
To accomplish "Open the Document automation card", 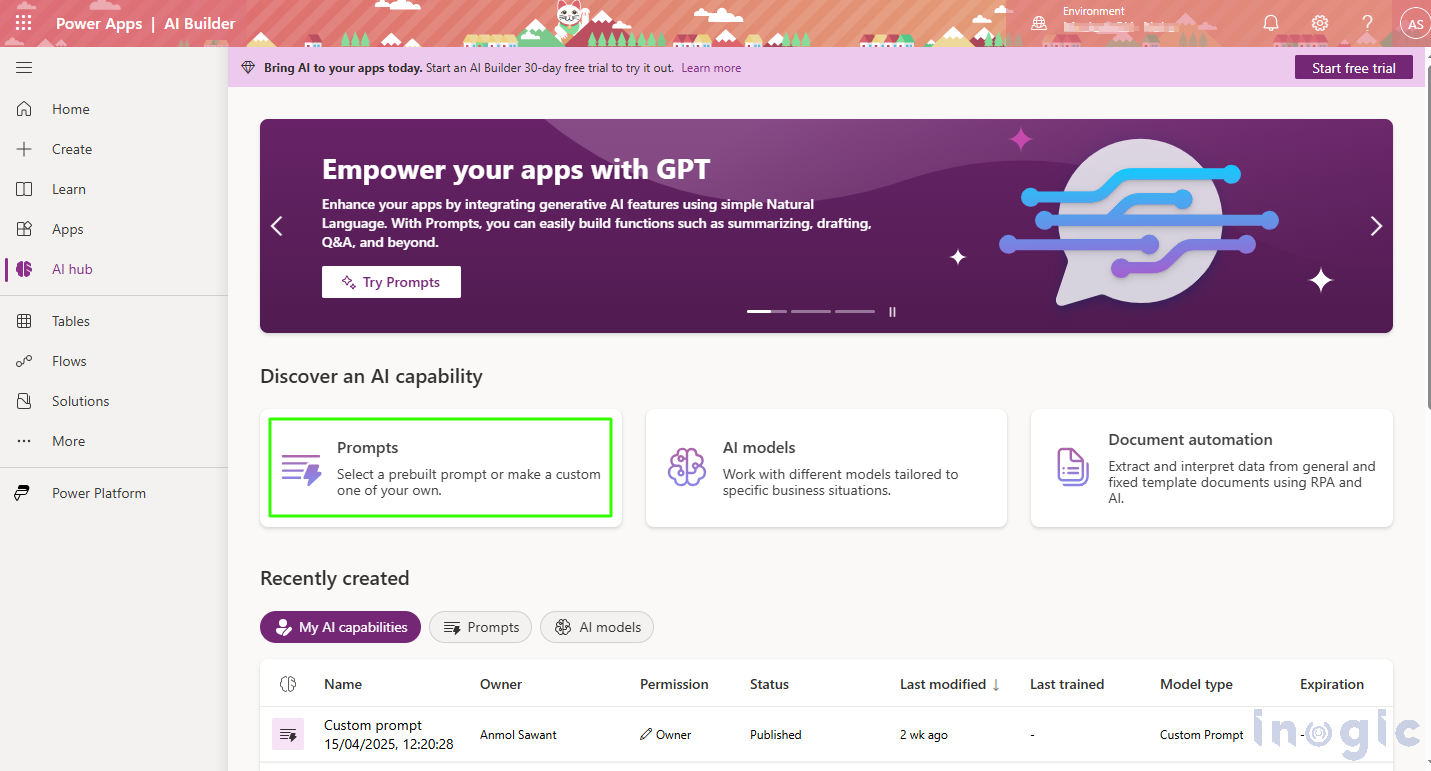I will coord(1212,468).
